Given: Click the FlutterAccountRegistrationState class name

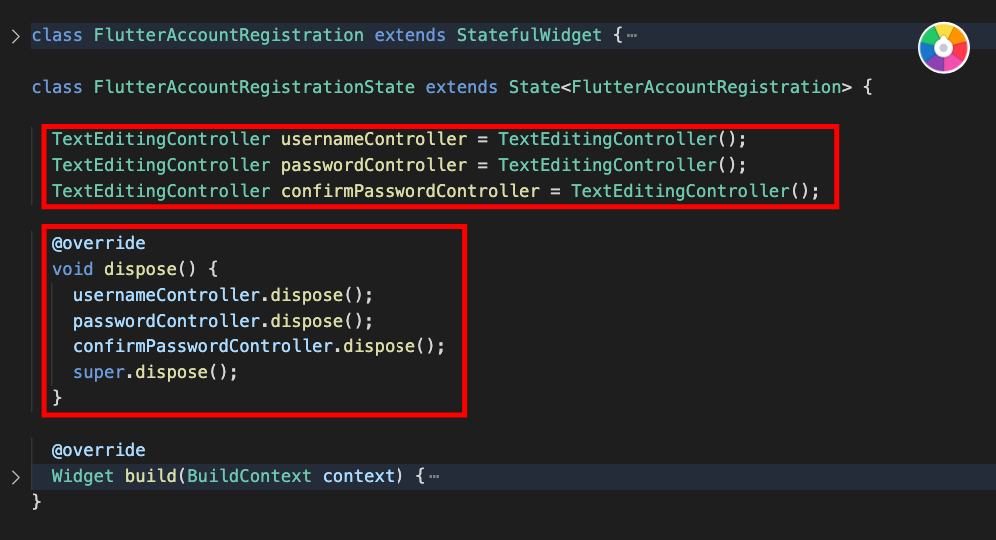Looking at the screenshot, I should [x=254, y=87].
